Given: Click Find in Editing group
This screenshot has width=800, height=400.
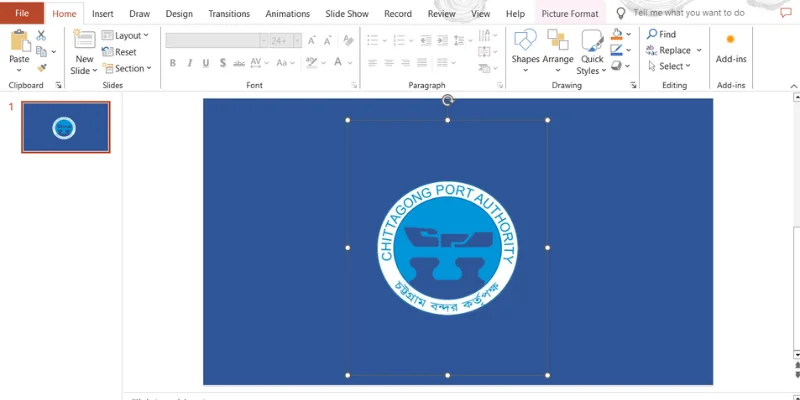Looking at the screenshot, I should [x=661, y=34].
